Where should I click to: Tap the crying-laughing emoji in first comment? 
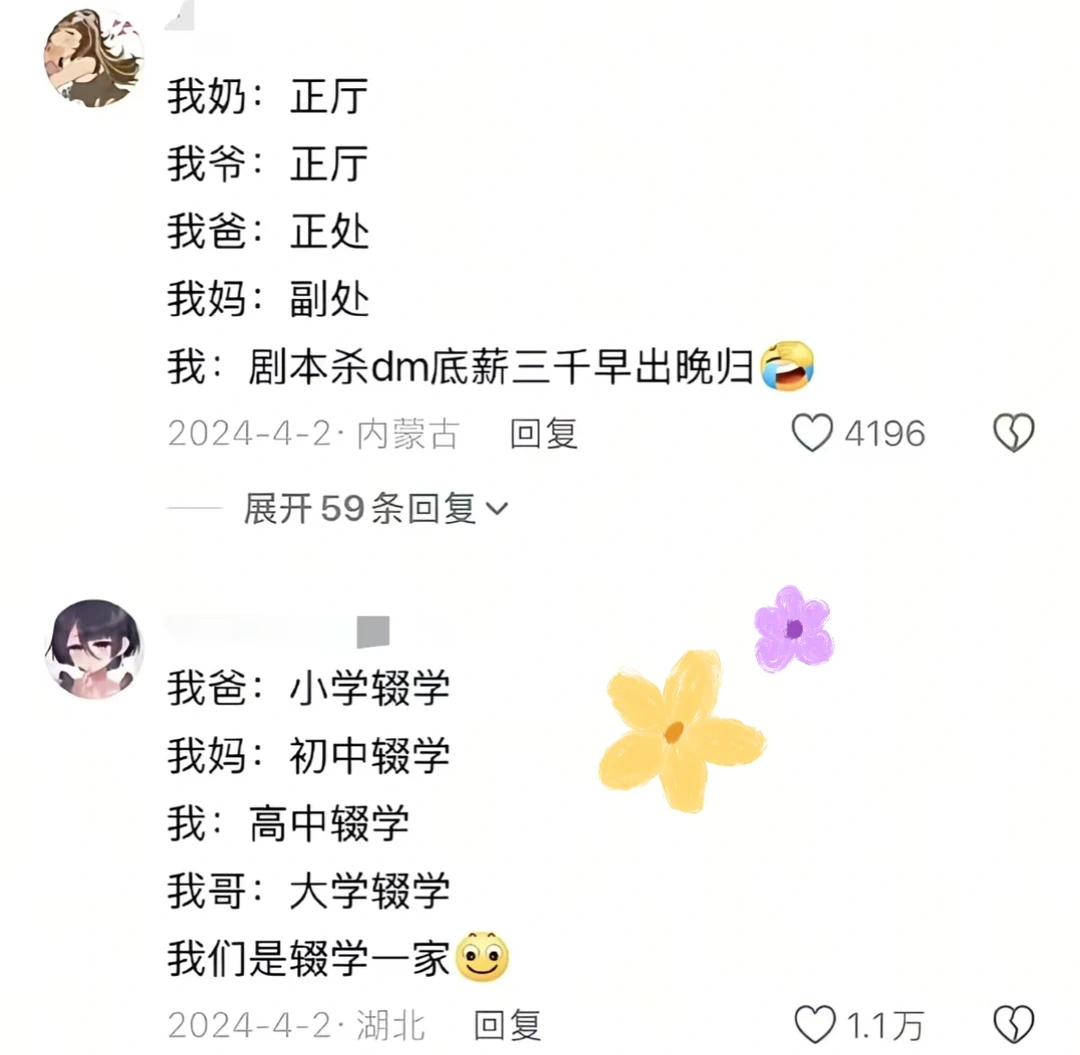[787, 366]
